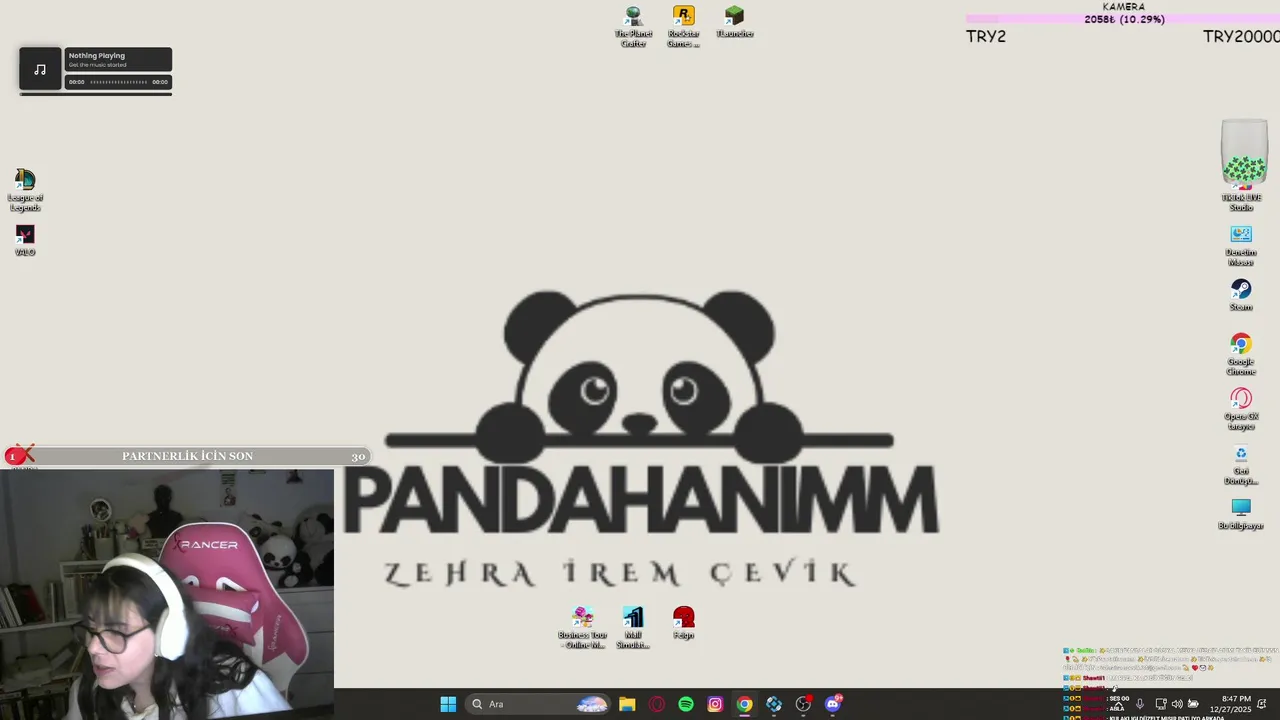Open The Planet Crafter desktop shortcut

tap(633, 27)
